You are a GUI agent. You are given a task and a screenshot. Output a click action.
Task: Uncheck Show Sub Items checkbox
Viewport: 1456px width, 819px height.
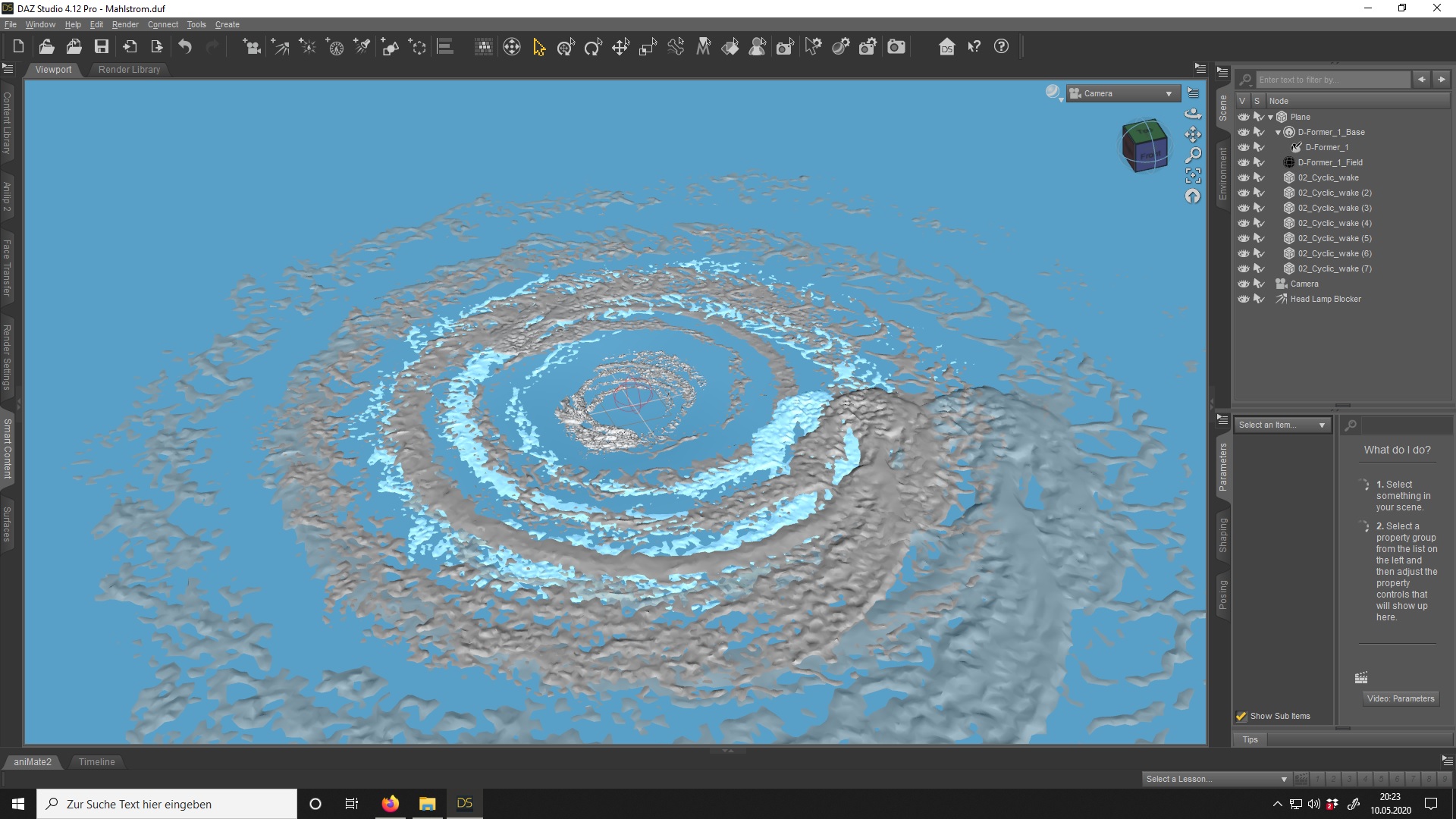pos(1241,716)
